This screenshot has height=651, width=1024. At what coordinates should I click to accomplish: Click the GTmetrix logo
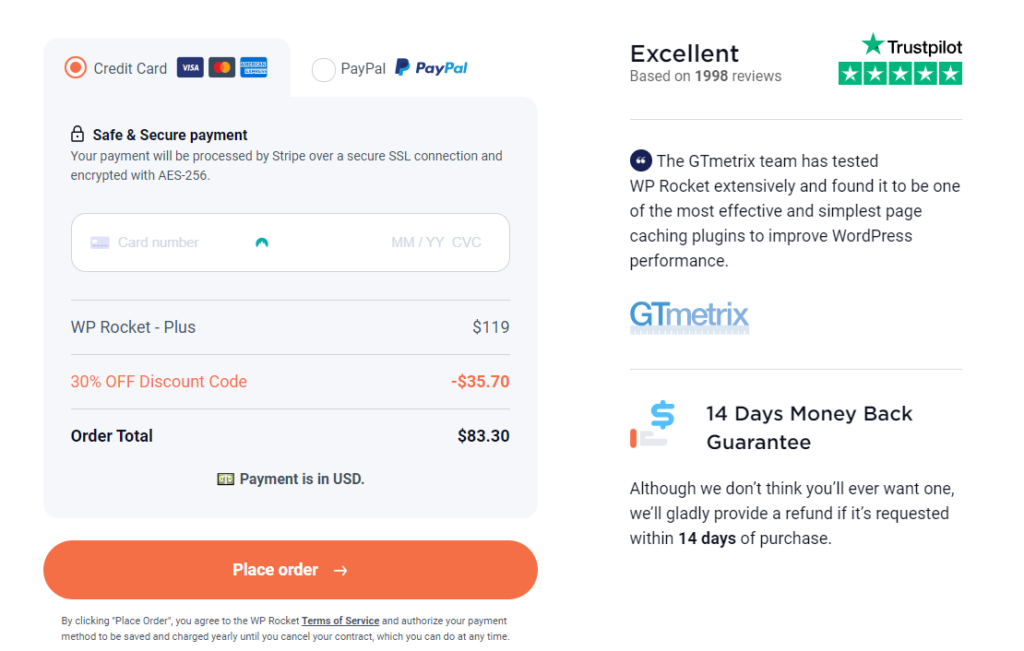point(689,316)
